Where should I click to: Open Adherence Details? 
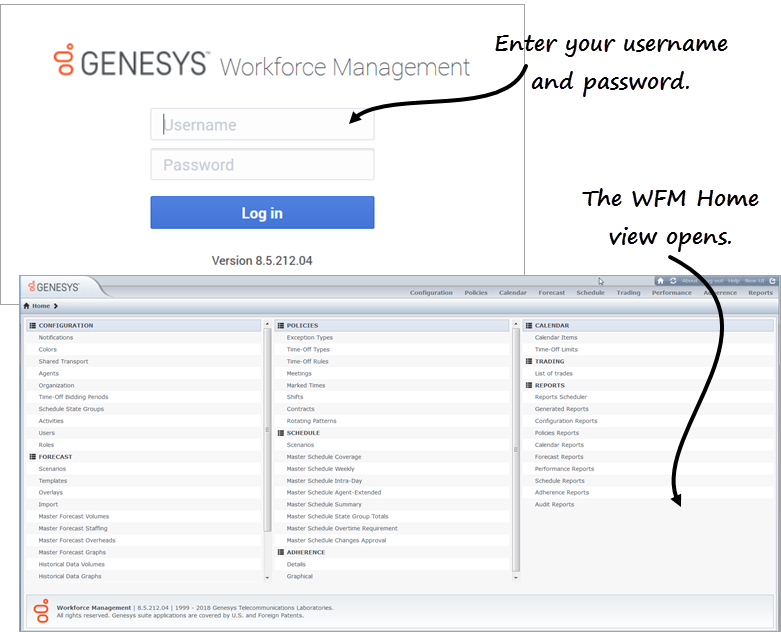click(x=296, y=564)
